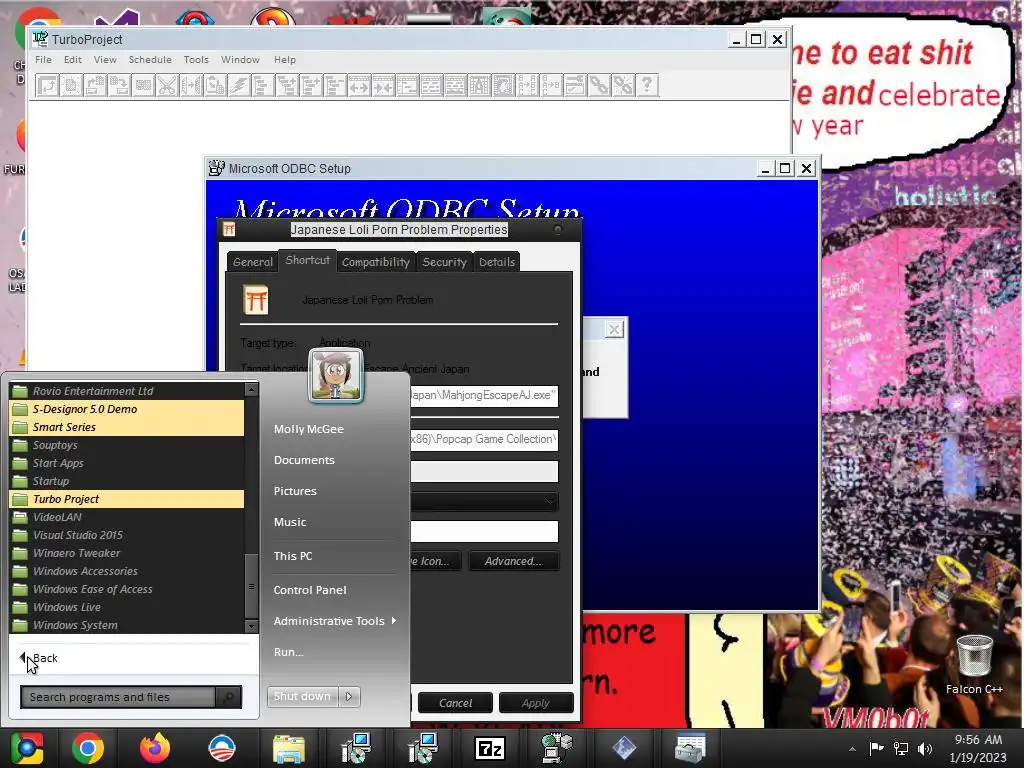This screenshot has height=768, width=1024.
Task: Click the inward arrows collapse toolbar icon
Action: (383, 86)
